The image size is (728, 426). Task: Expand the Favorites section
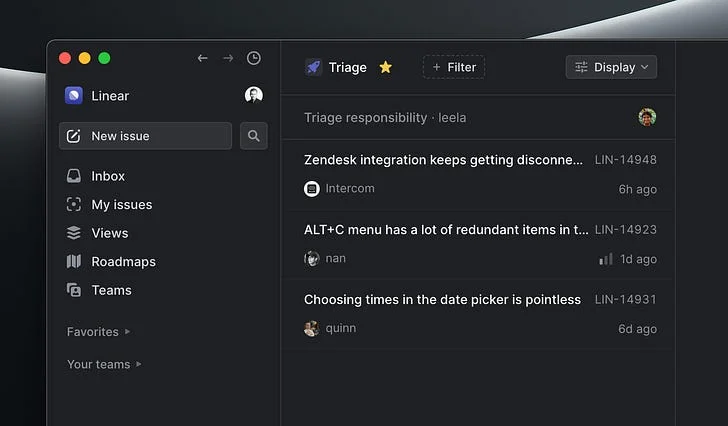tap(98, 332)
